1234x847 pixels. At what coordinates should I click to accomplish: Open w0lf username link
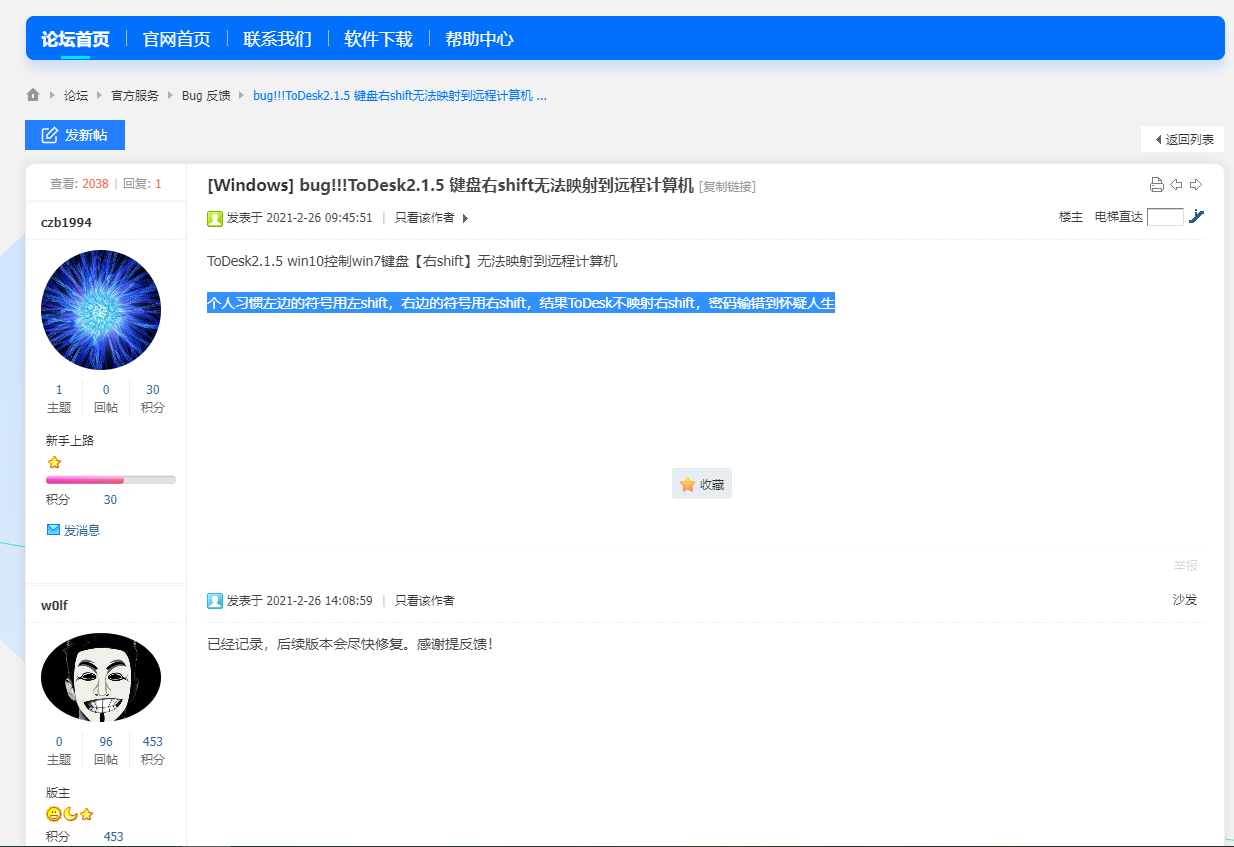click(55, 605)
